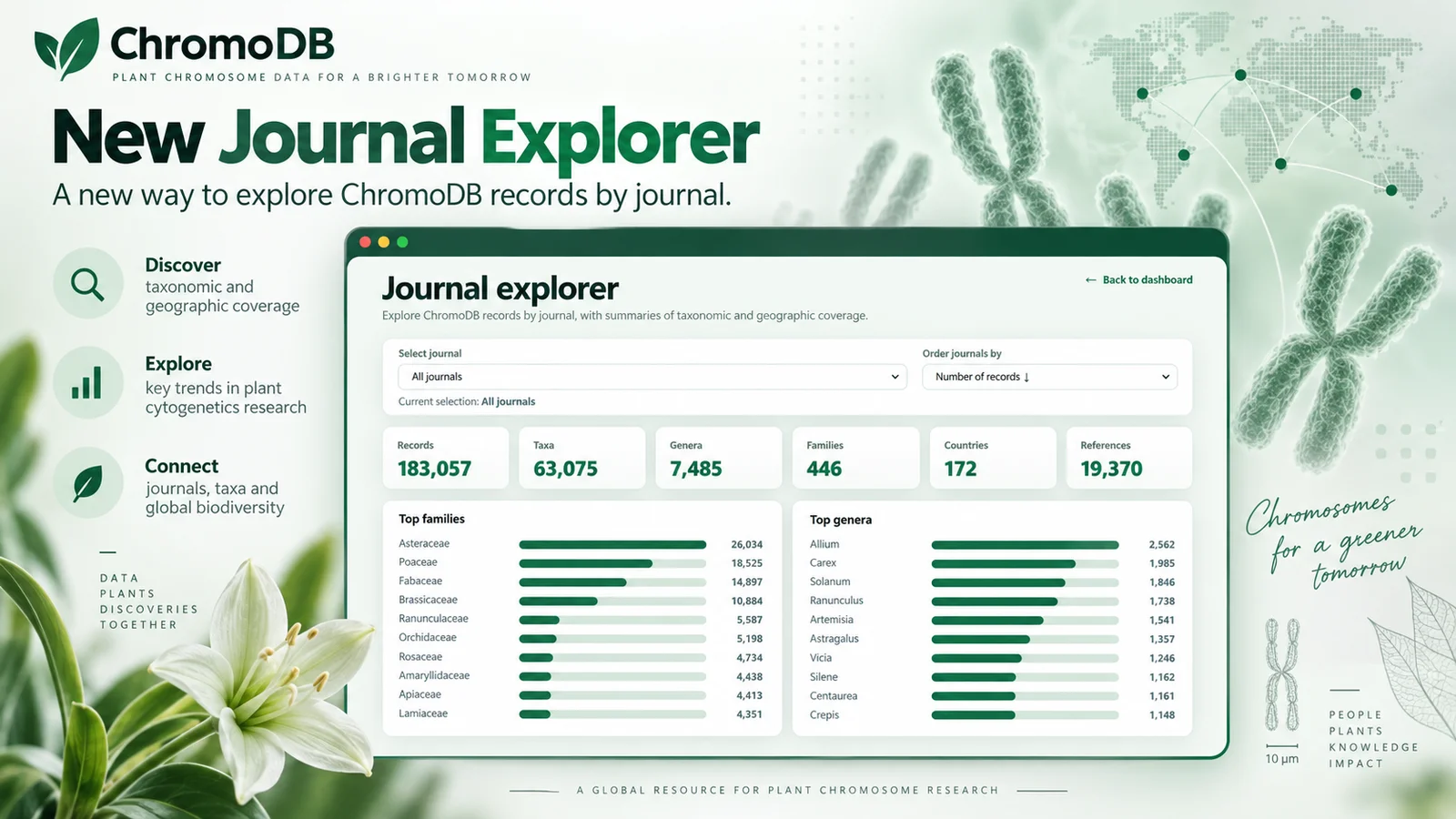Click the red window dot
Viewport: 1456px width, 819px height.
(365, 242)
